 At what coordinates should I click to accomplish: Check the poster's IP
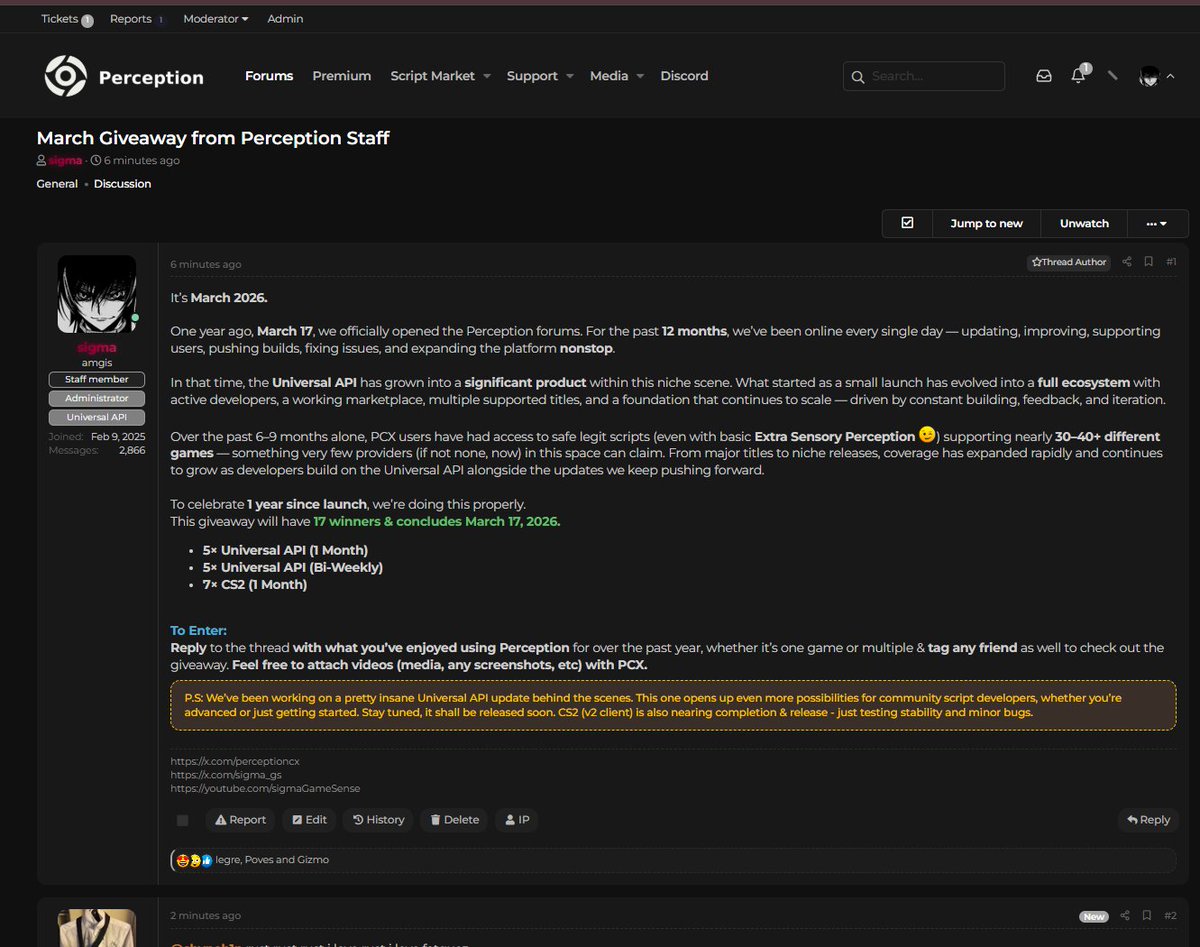pos(517,820)
